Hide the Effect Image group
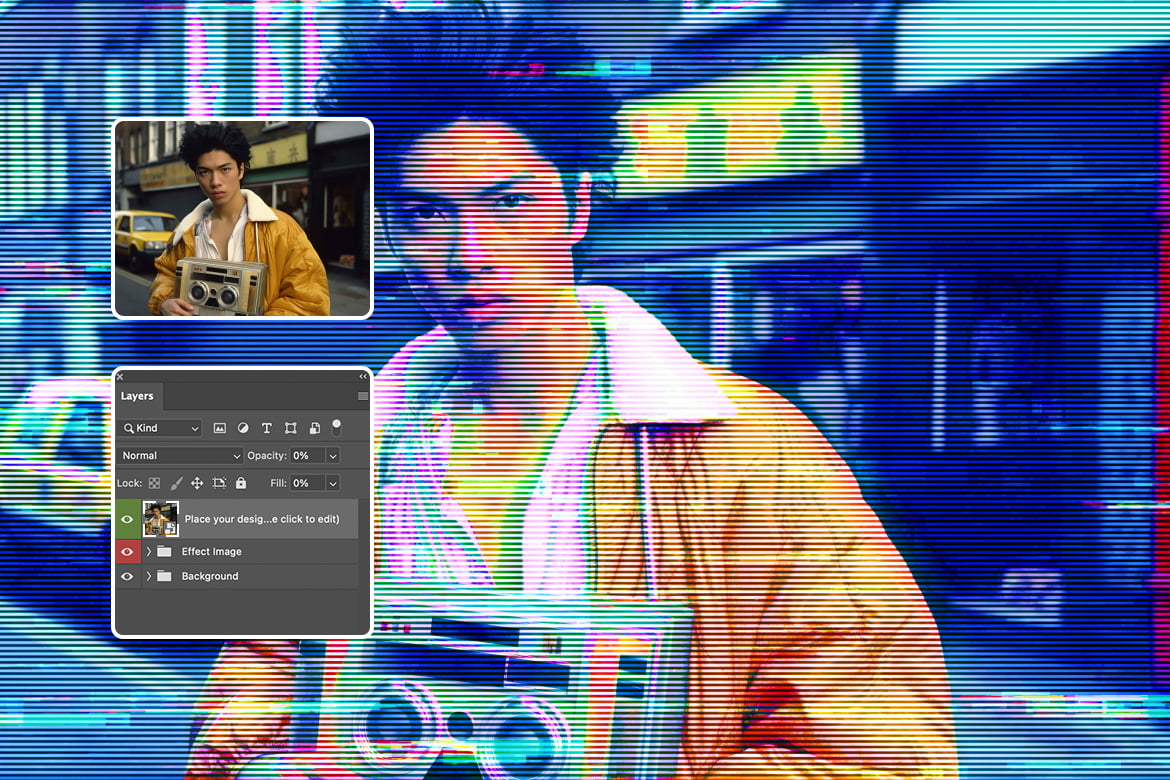 [x=128, y=552]
